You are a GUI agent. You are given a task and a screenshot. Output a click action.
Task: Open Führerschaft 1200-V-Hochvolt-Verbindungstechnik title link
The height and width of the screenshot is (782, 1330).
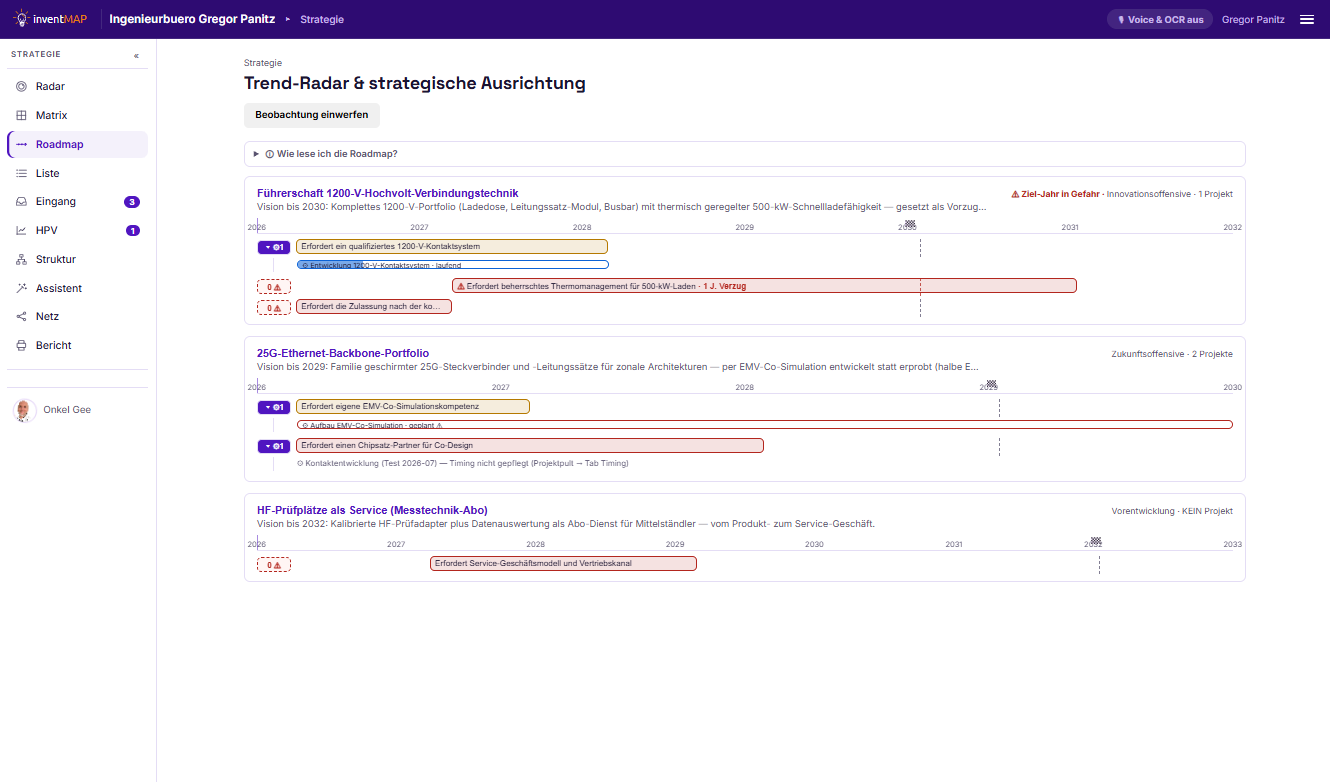point(388,193)
